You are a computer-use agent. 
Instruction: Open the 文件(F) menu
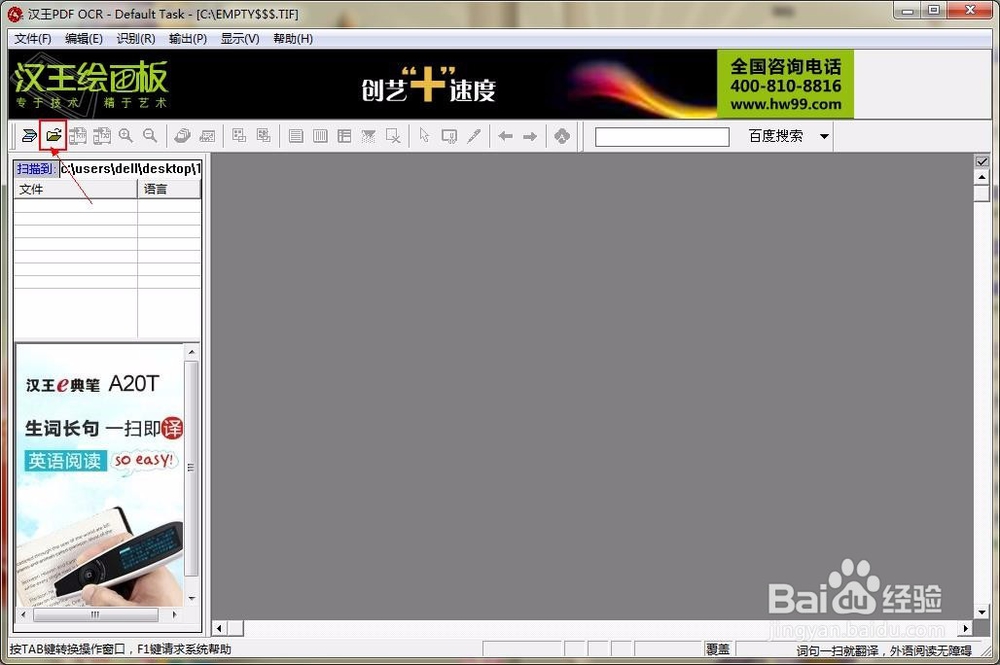(x=33, y=39)
